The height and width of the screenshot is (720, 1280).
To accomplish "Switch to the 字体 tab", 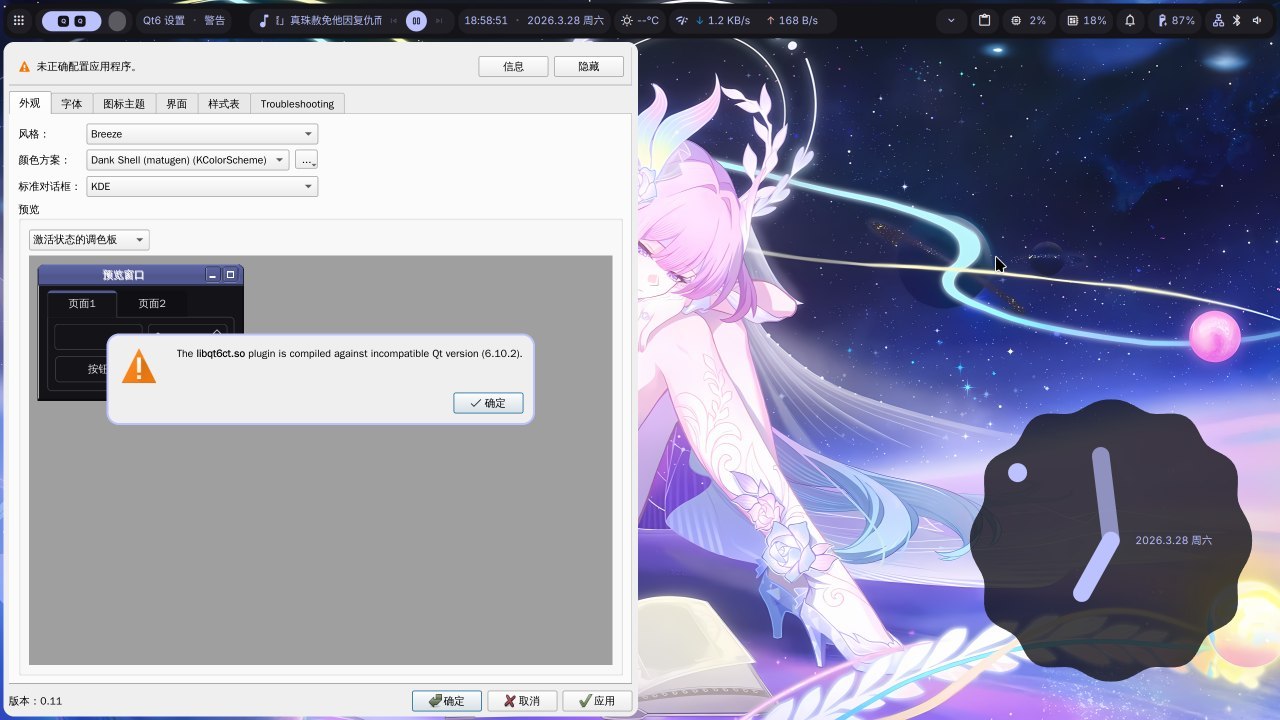I will [71, 104].
